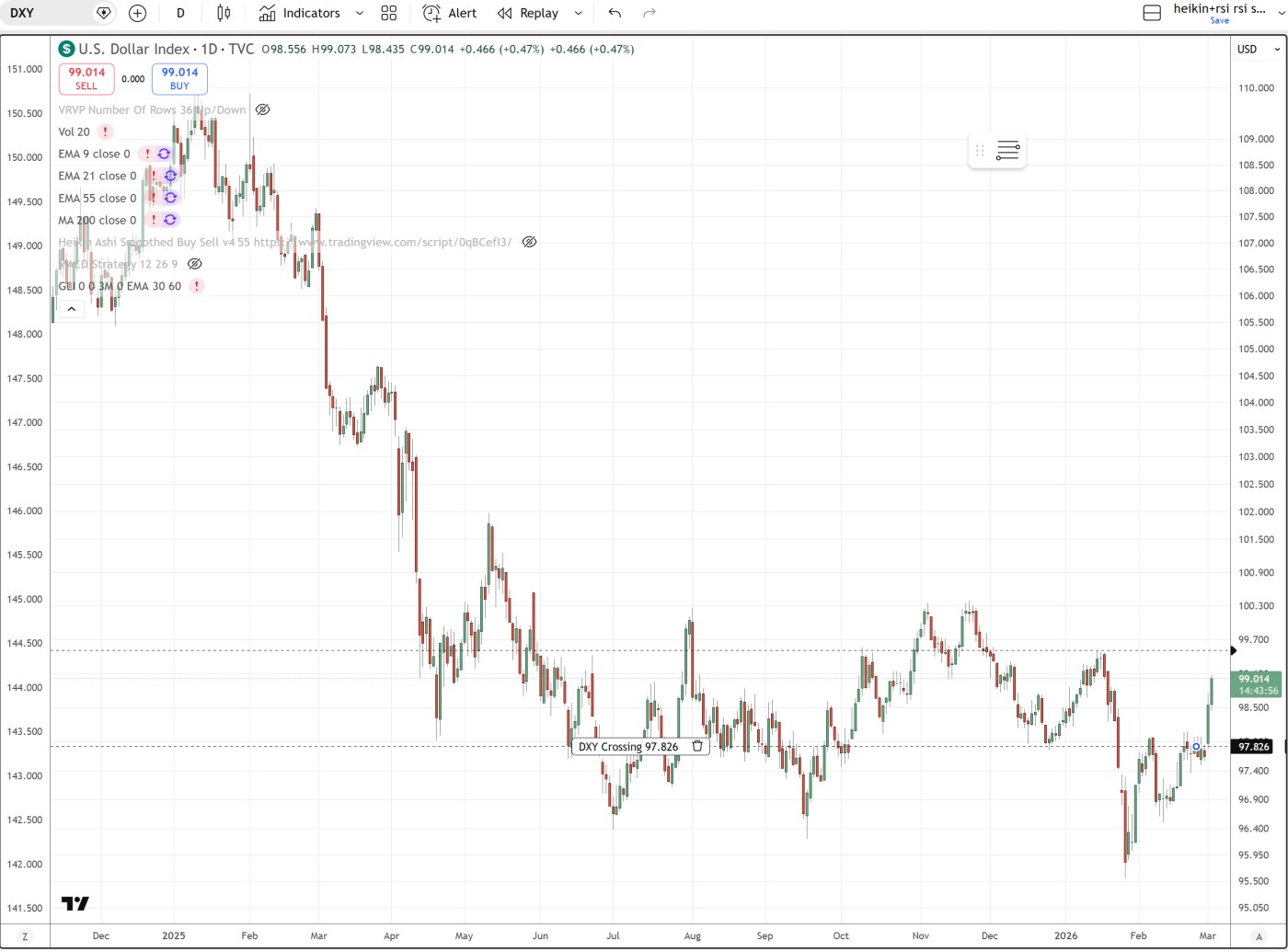Expand the USD currency dropdown

click(x=1258, y=49)
